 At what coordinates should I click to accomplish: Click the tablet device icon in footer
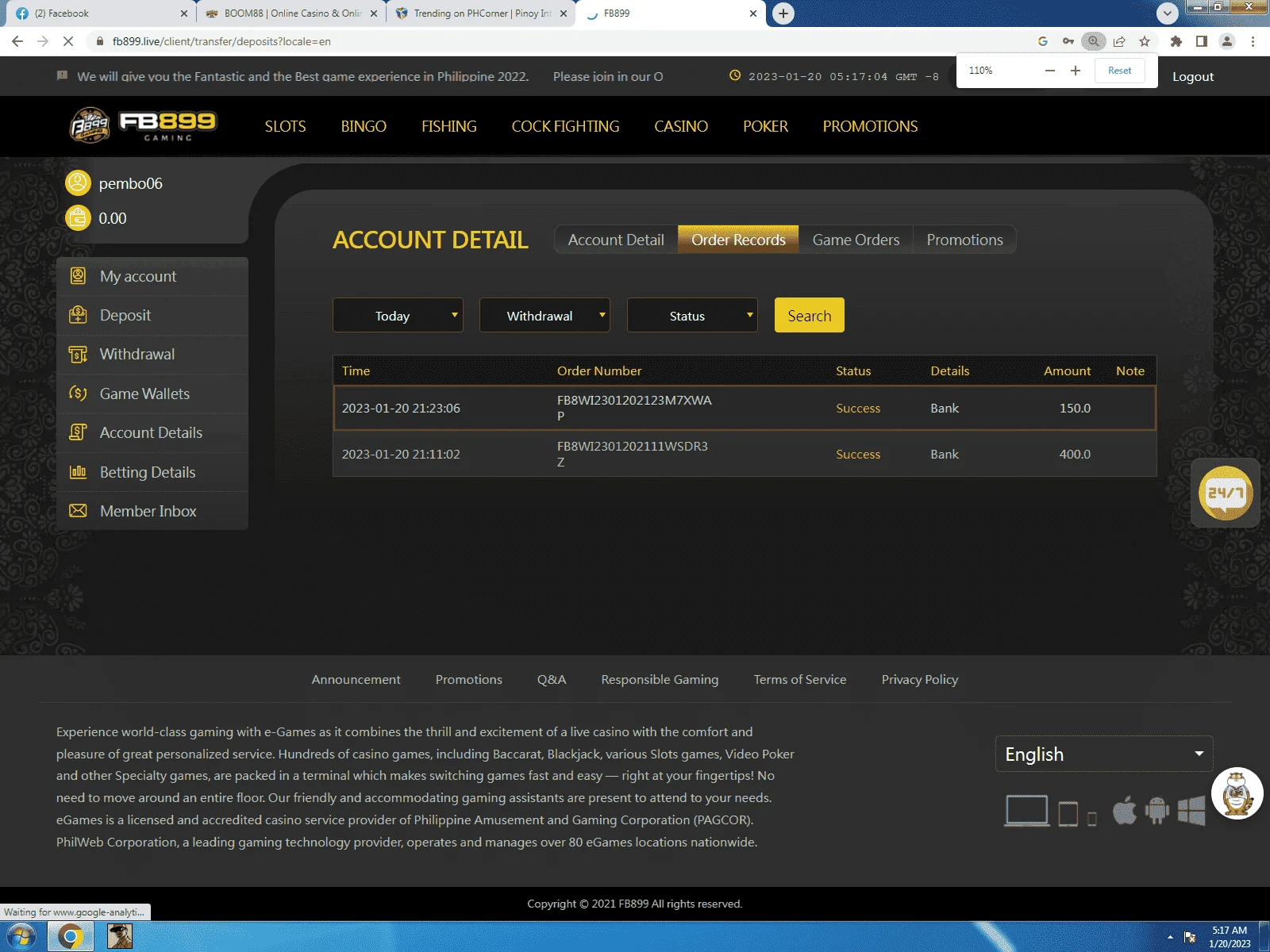[x=1068, y=814]
